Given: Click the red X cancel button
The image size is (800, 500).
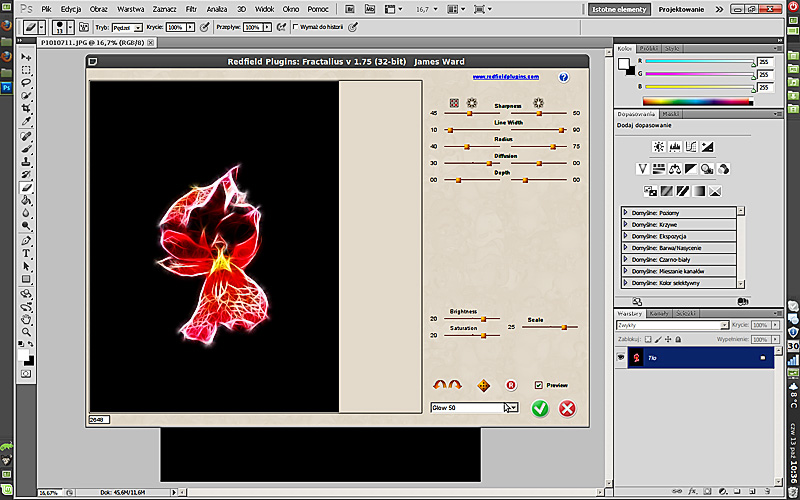Looking at the screenshot, I should click(x=567, y=408).
